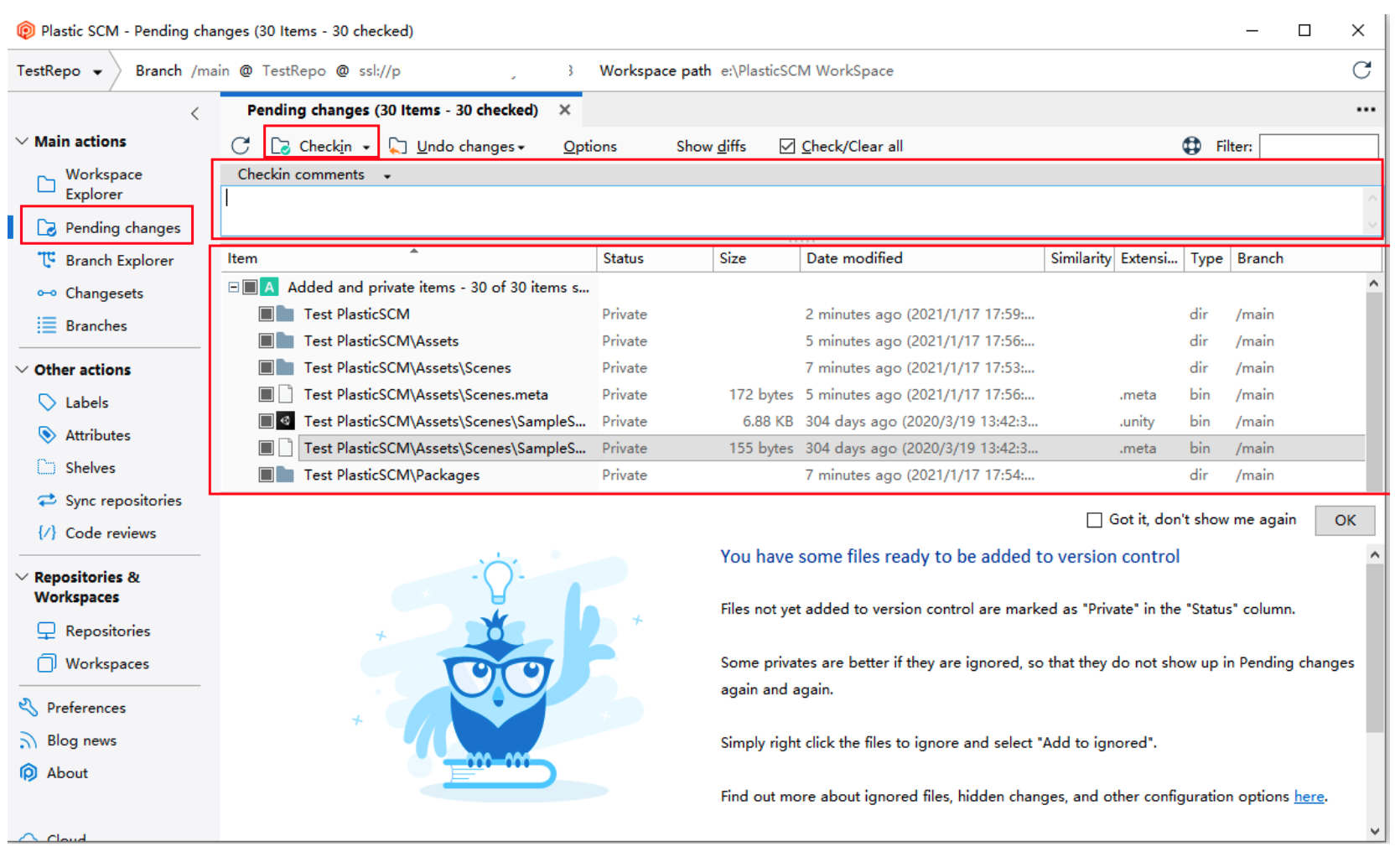Image resolution: width=1400 pixels, height=852 pixels.
Task: Click in the Checkin comments text box
Action: (x=794, y=210)
